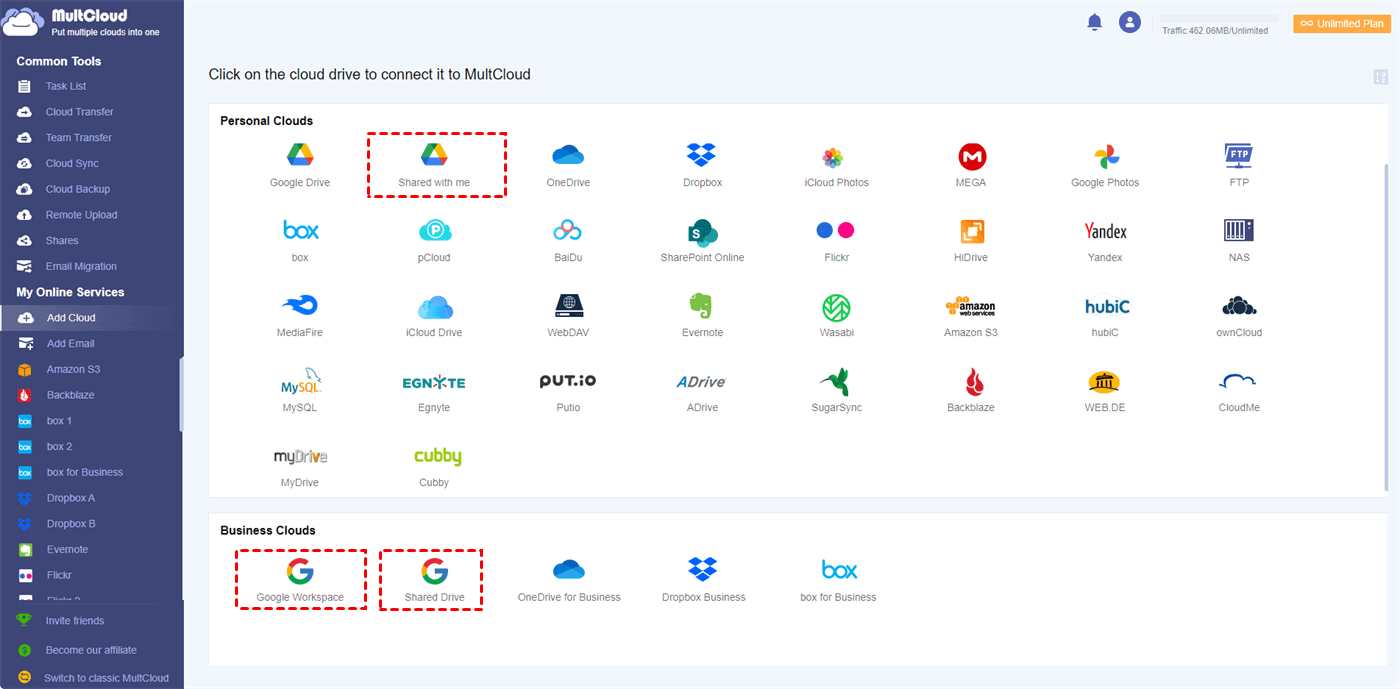Click the MultCloud logo

pyautogui.click(x=82, y=22)
